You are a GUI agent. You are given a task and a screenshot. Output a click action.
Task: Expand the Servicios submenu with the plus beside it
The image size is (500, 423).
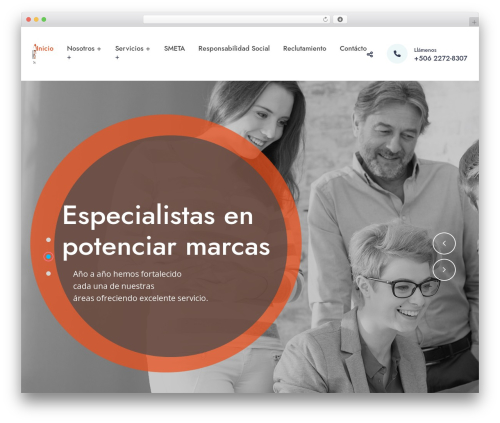tap(148, 49)
